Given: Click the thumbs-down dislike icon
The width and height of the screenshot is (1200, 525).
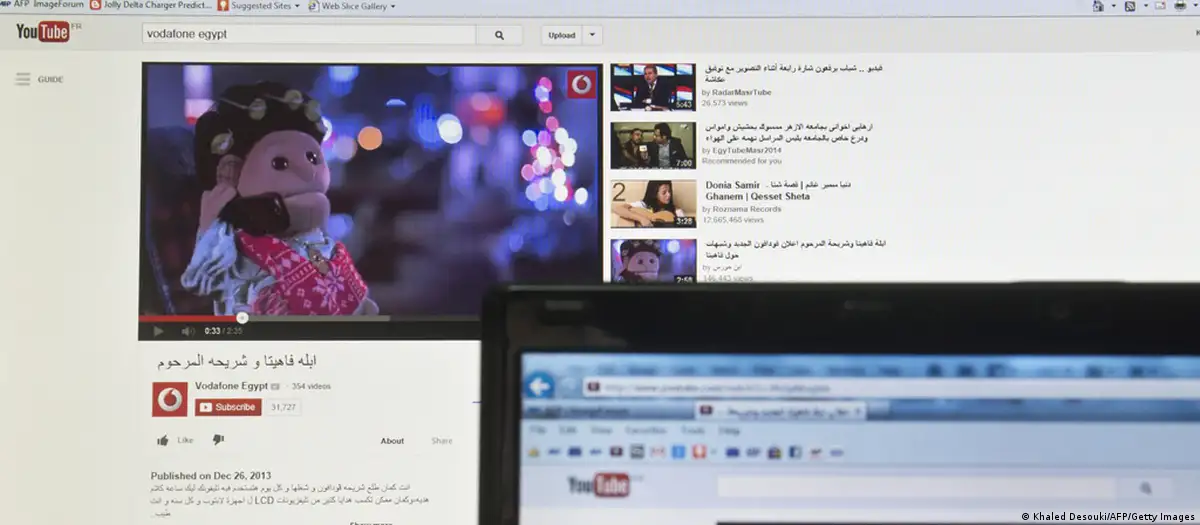Looking at the screenshot, I should tap(218, 440).
